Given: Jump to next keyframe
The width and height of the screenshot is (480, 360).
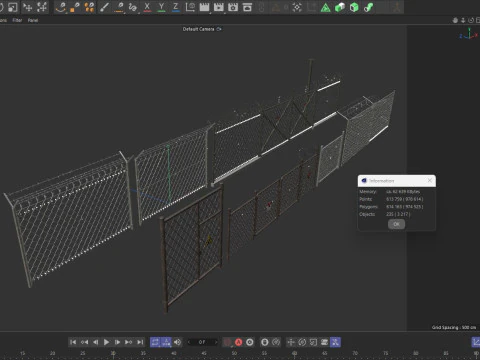Looking at the screenshot, I should coord(128,342).
